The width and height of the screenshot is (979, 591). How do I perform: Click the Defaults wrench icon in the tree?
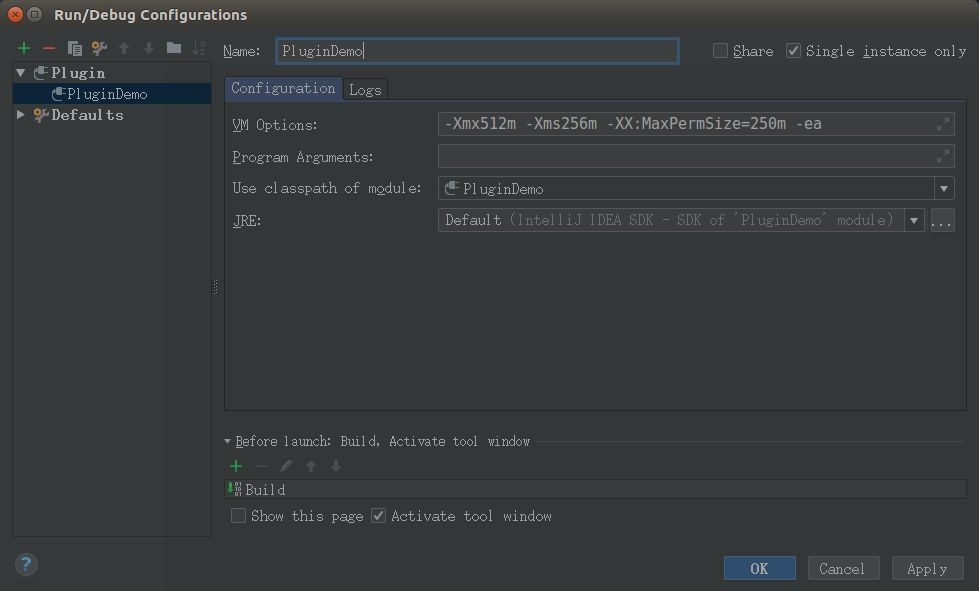coord(41,115)
